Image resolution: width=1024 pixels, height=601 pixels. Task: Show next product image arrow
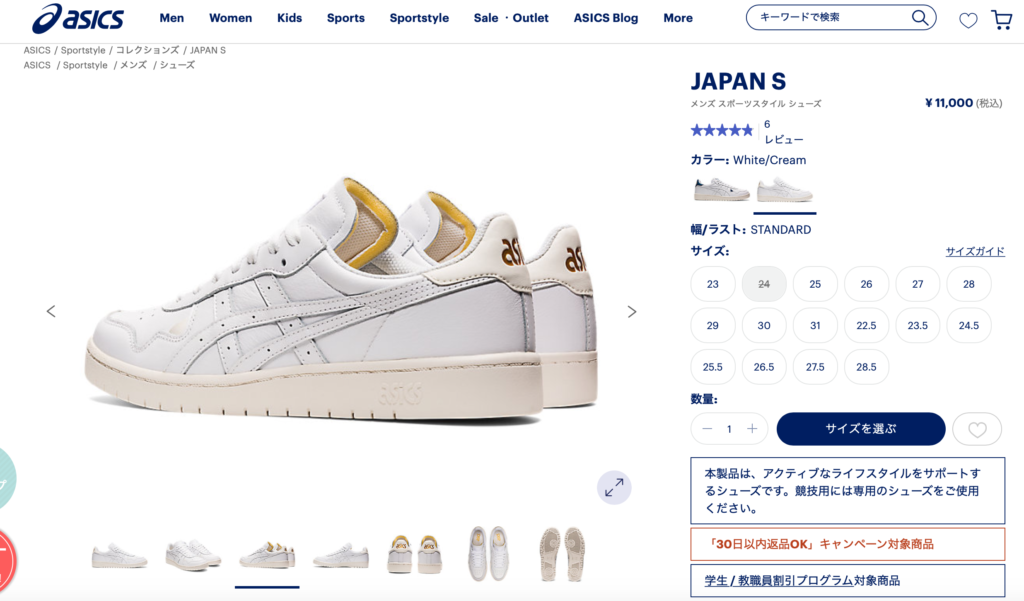(x=632, y=312)
